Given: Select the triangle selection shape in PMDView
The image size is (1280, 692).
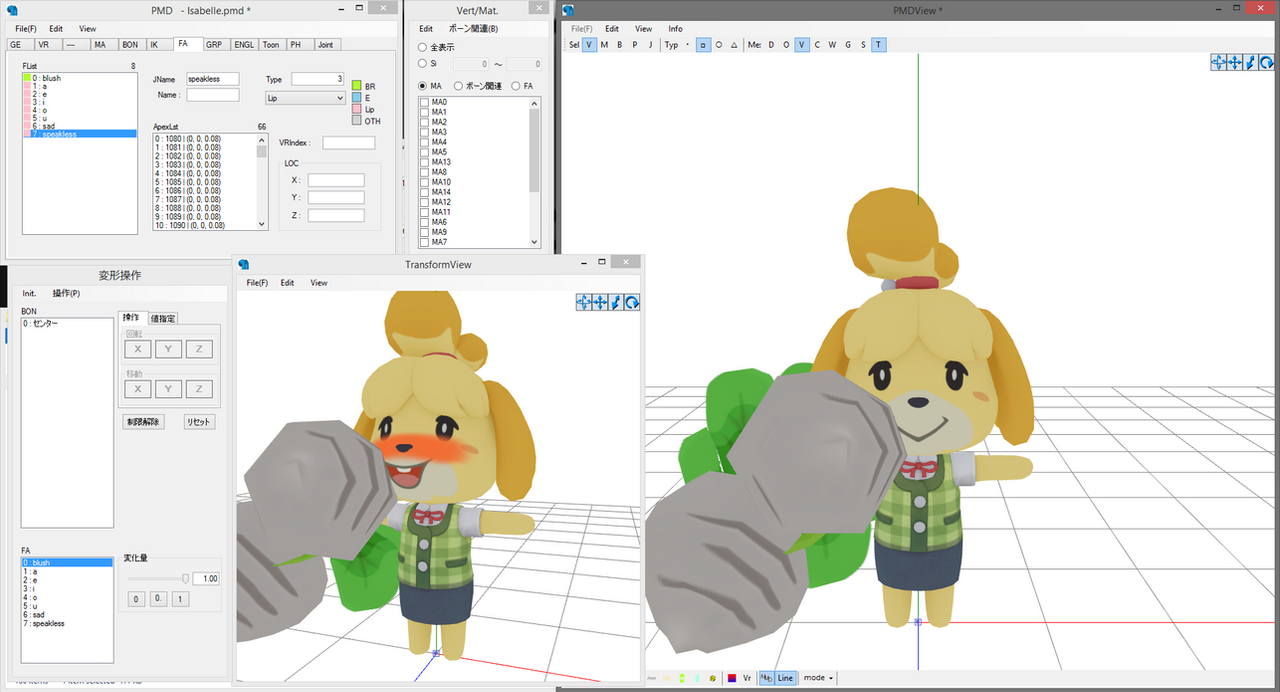Looking at the screenshot, I should (x=734, y=45).
